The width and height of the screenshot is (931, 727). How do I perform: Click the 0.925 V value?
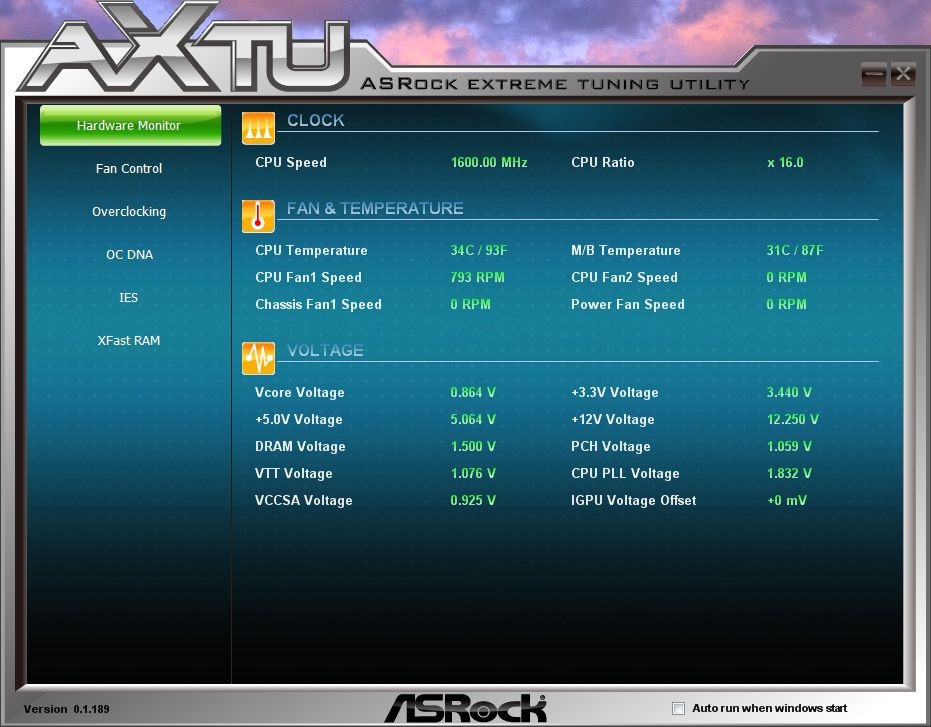pos(473,501)
